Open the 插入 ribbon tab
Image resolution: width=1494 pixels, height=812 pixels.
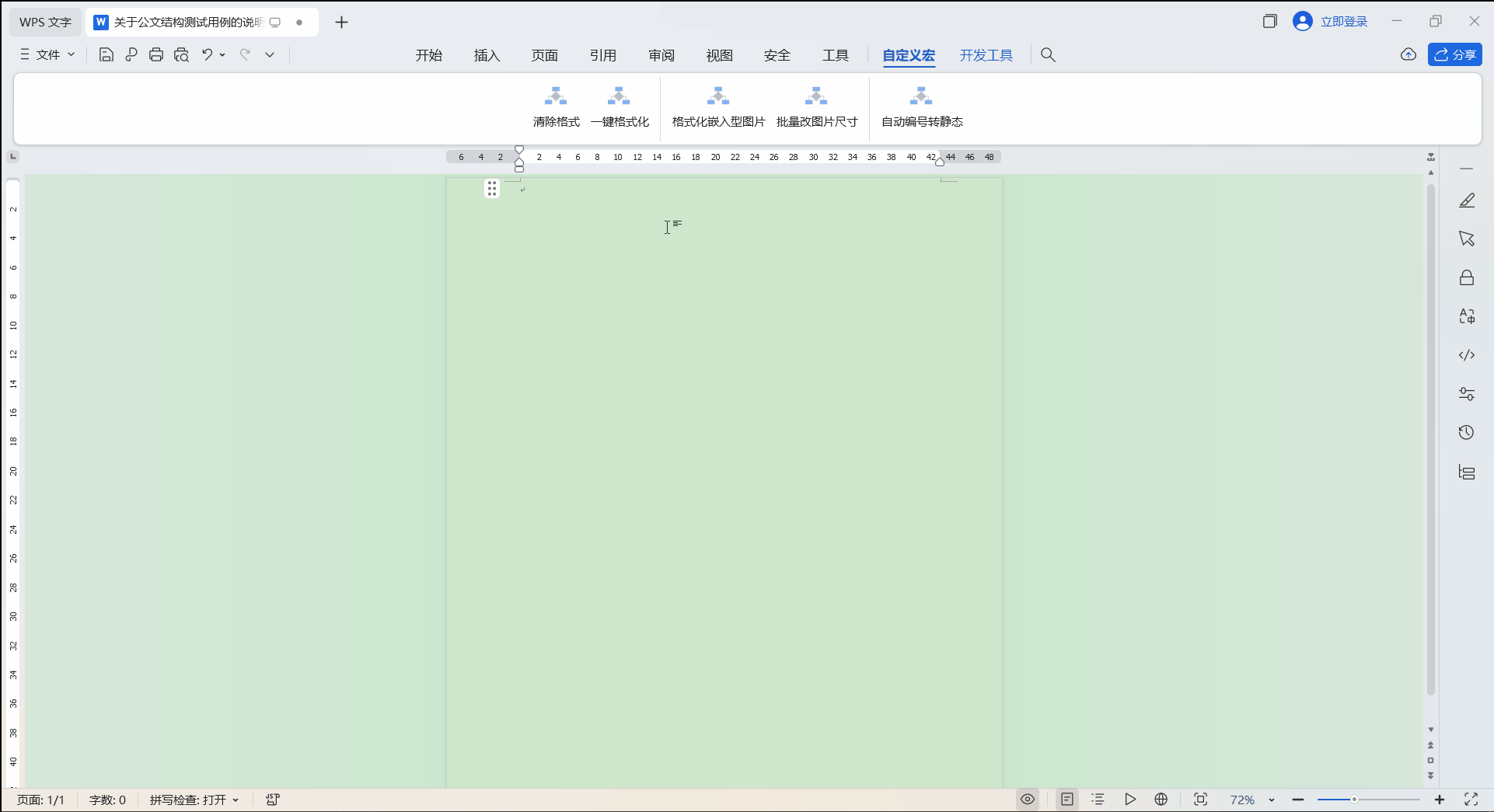(x=487, y=55)
